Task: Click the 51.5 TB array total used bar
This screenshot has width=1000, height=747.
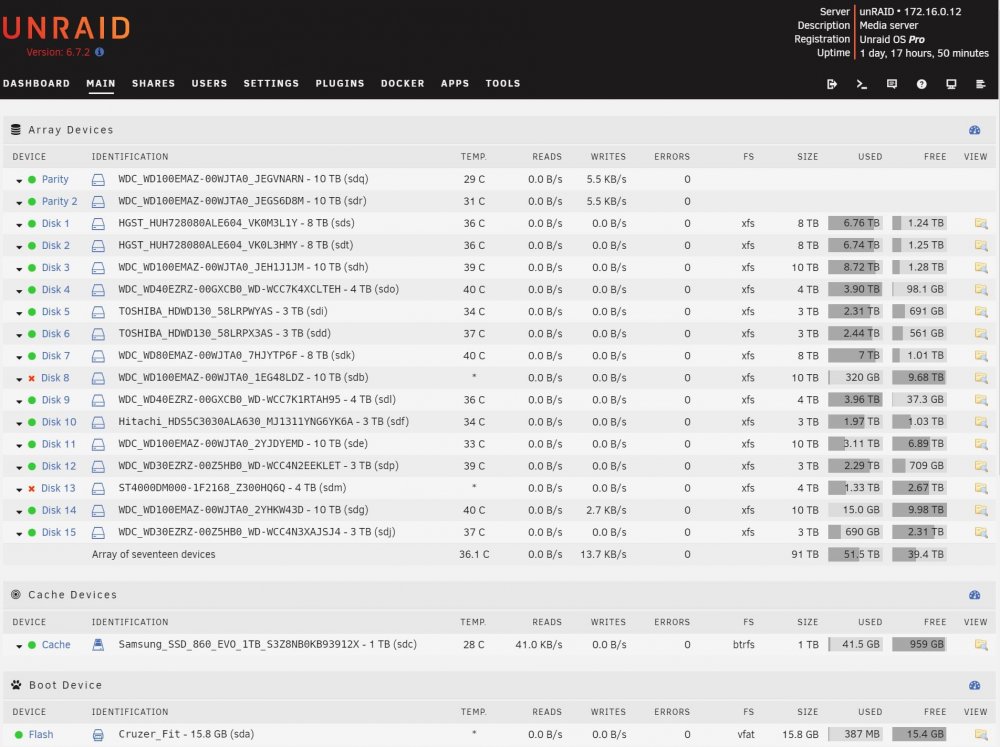Action: click(855, 554)
